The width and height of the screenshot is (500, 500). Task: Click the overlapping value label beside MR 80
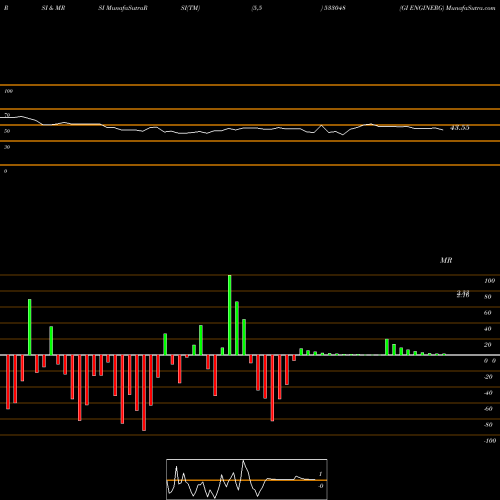click(463, 294)
